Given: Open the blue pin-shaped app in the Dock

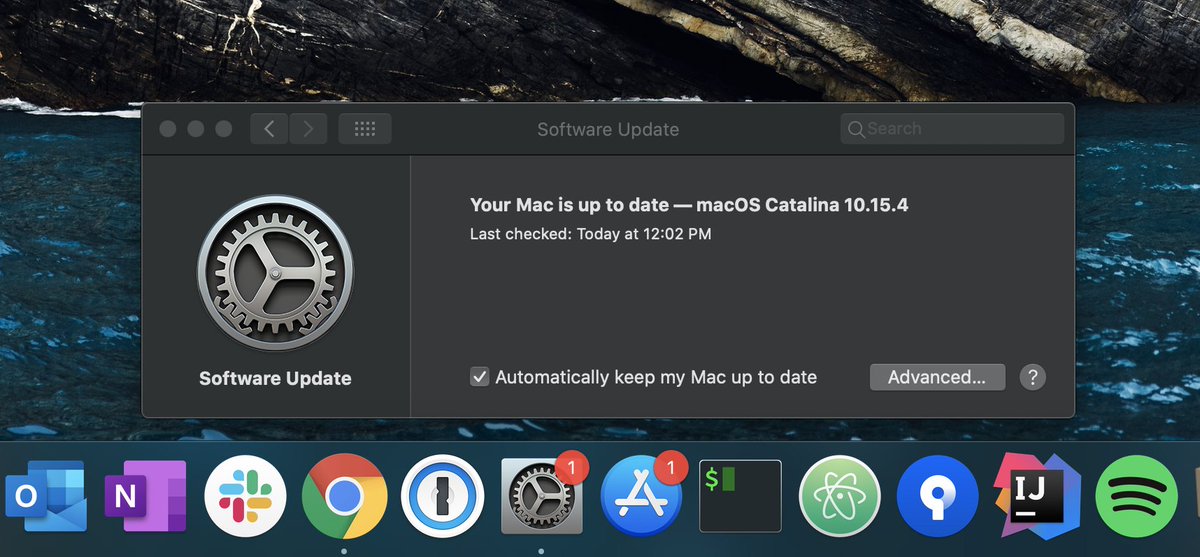Looking at the screenshot, I should pyautogui.click(x=938, y=497).
